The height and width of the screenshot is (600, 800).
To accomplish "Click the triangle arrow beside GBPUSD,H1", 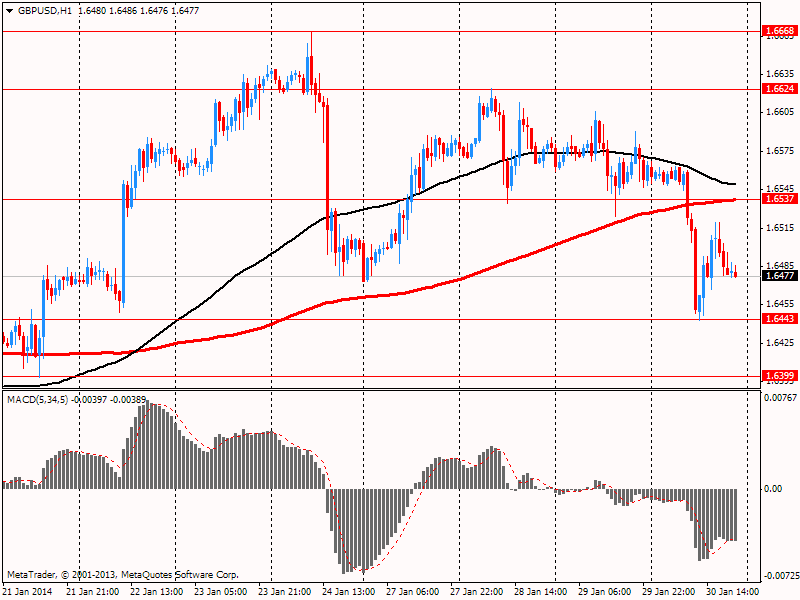I will coord(10,11).
